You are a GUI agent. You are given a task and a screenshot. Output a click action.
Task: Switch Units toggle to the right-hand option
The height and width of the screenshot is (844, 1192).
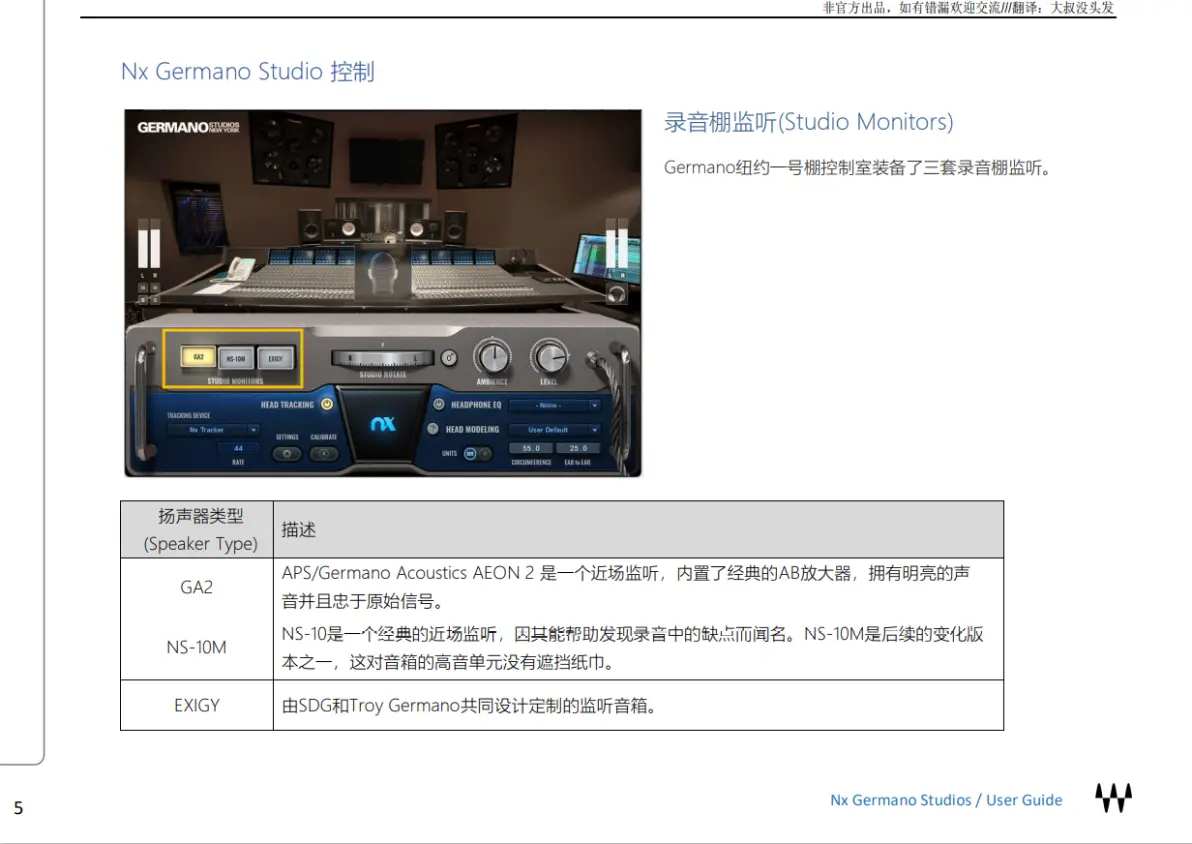pos(485,454)
